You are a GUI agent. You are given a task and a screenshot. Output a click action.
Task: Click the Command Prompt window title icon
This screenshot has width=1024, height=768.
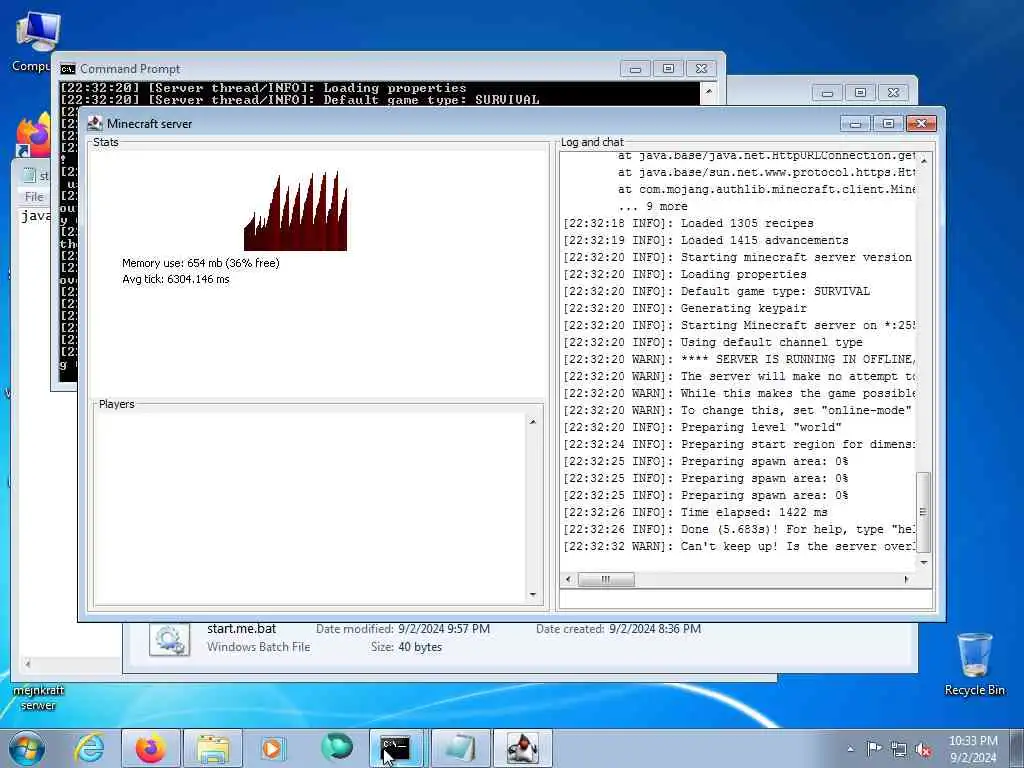67,69
